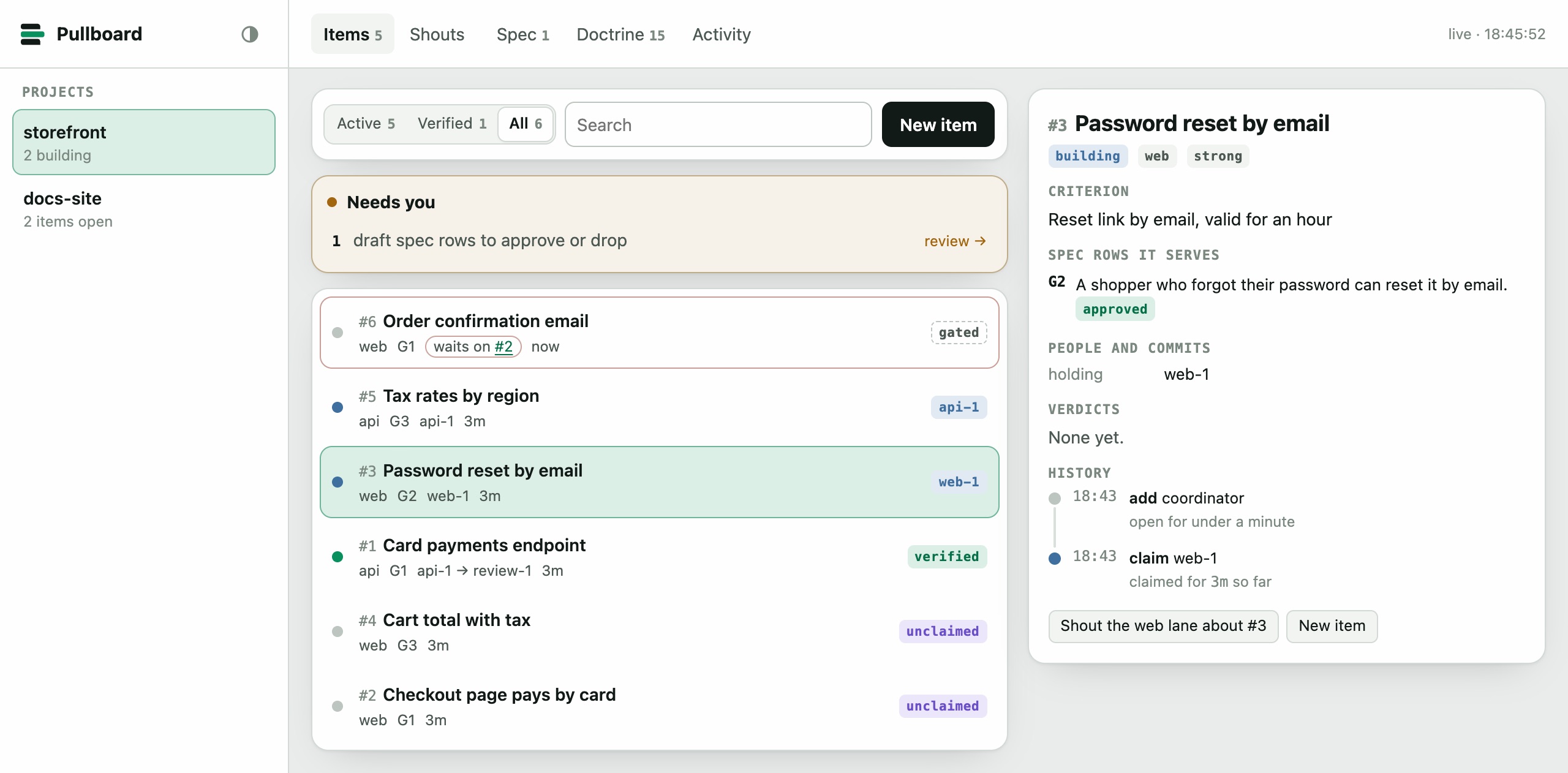
Task: Click the blue status dot of item #5
Action: coord(337,407)
